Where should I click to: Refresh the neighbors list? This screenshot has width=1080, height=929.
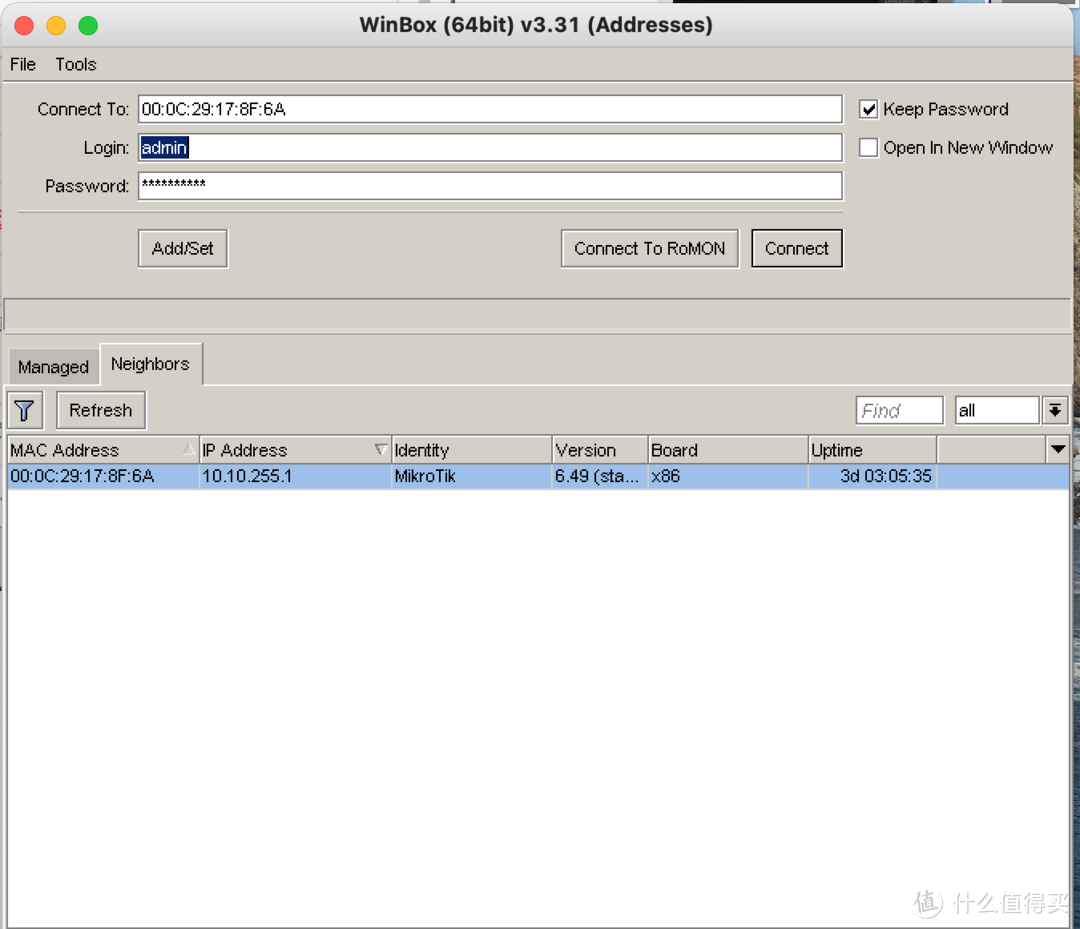pyautogui.click(x=101, y=410)
